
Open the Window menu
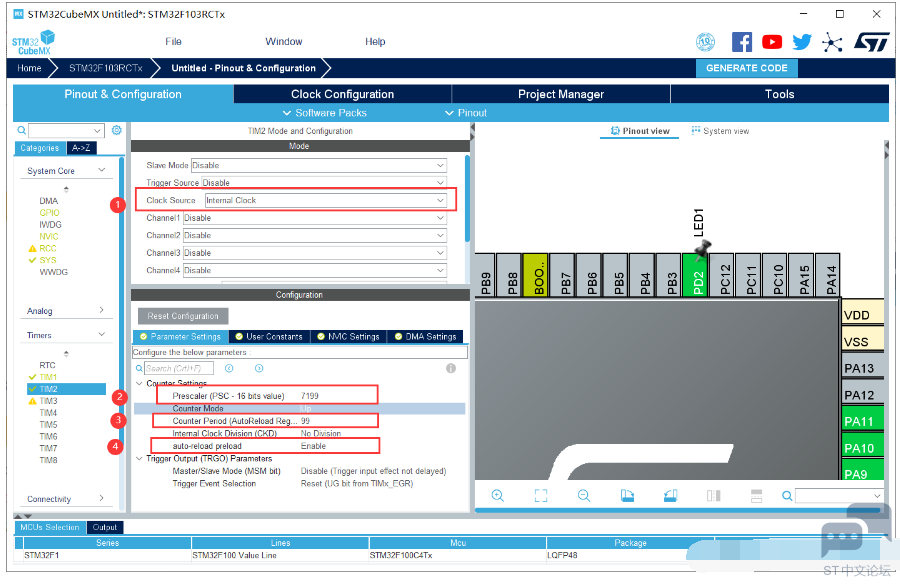(284, 41)
